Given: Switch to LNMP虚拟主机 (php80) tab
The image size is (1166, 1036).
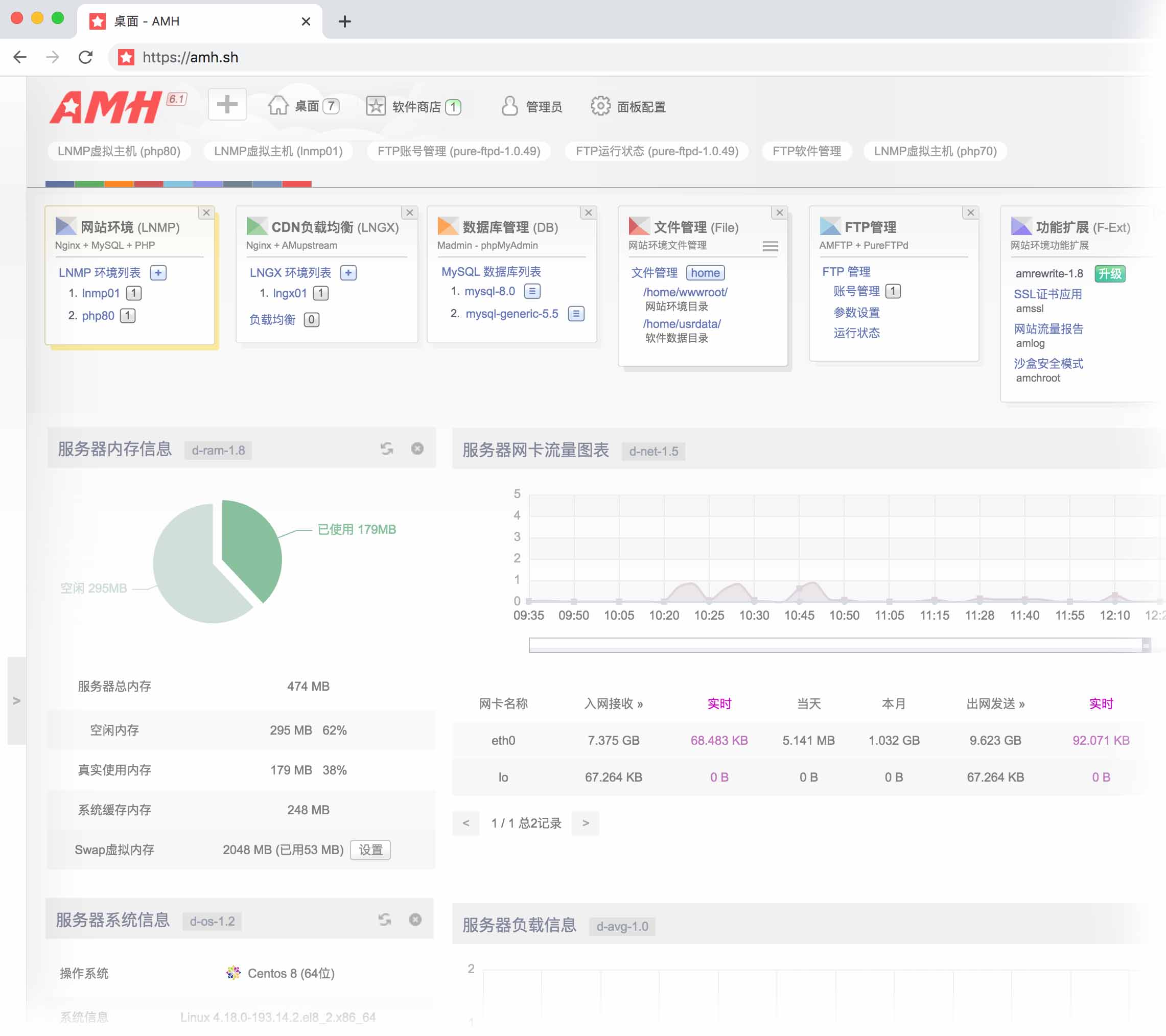Looking at the screenshot, I should tap(119, 151).
